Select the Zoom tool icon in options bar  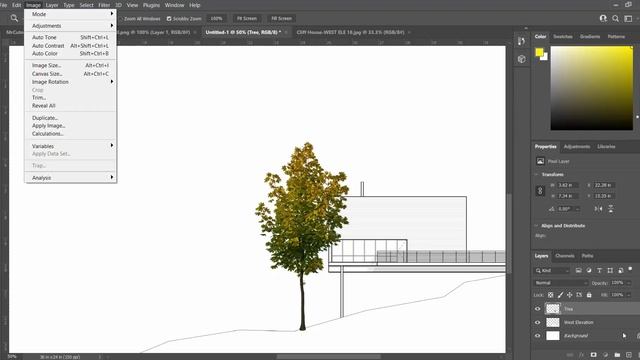pos(14,18)
